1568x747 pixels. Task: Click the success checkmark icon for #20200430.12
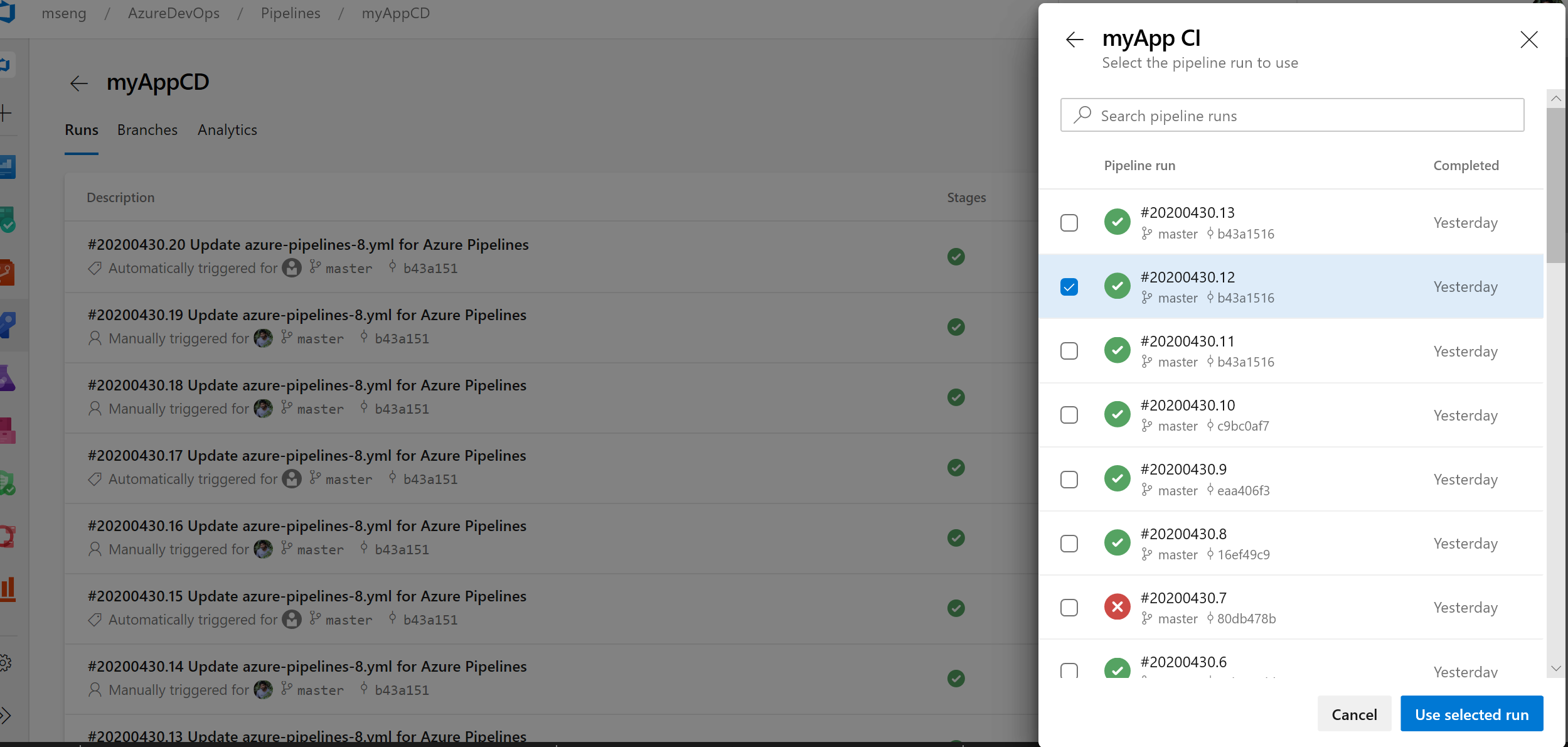pyautogui.click(x=1117, y=286)
